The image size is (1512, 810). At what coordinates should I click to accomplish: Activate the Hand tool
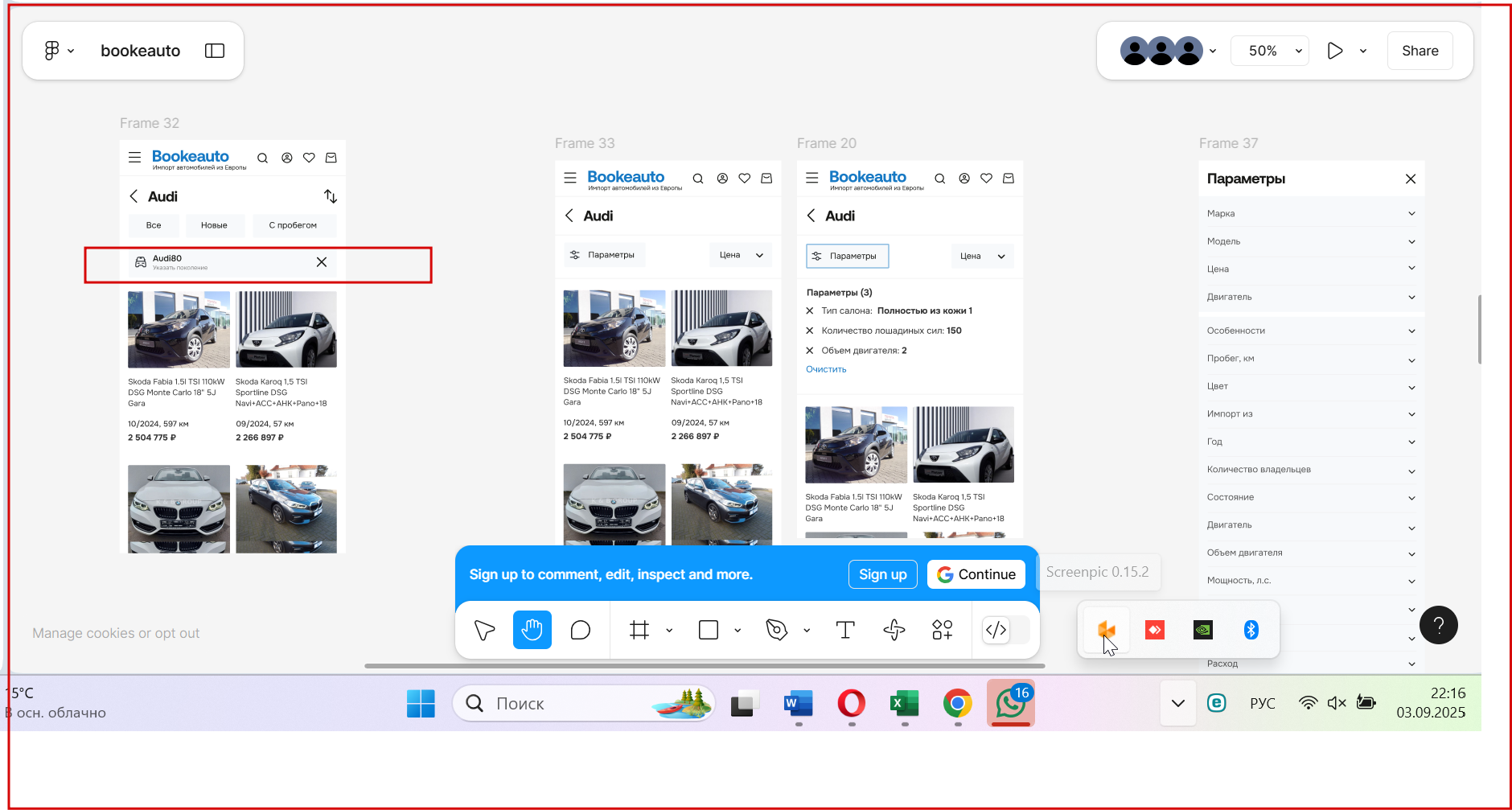pyautogui.click(x=532, y=630)
